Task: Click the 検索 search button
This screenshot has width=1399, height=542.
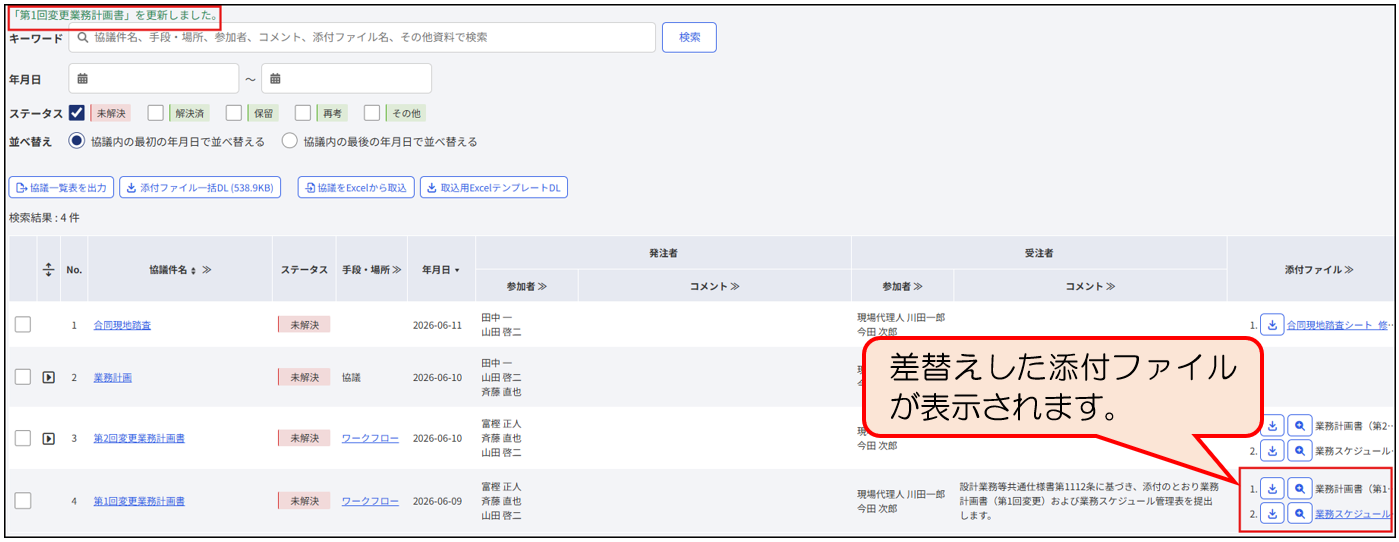Action: click(690, 37)
